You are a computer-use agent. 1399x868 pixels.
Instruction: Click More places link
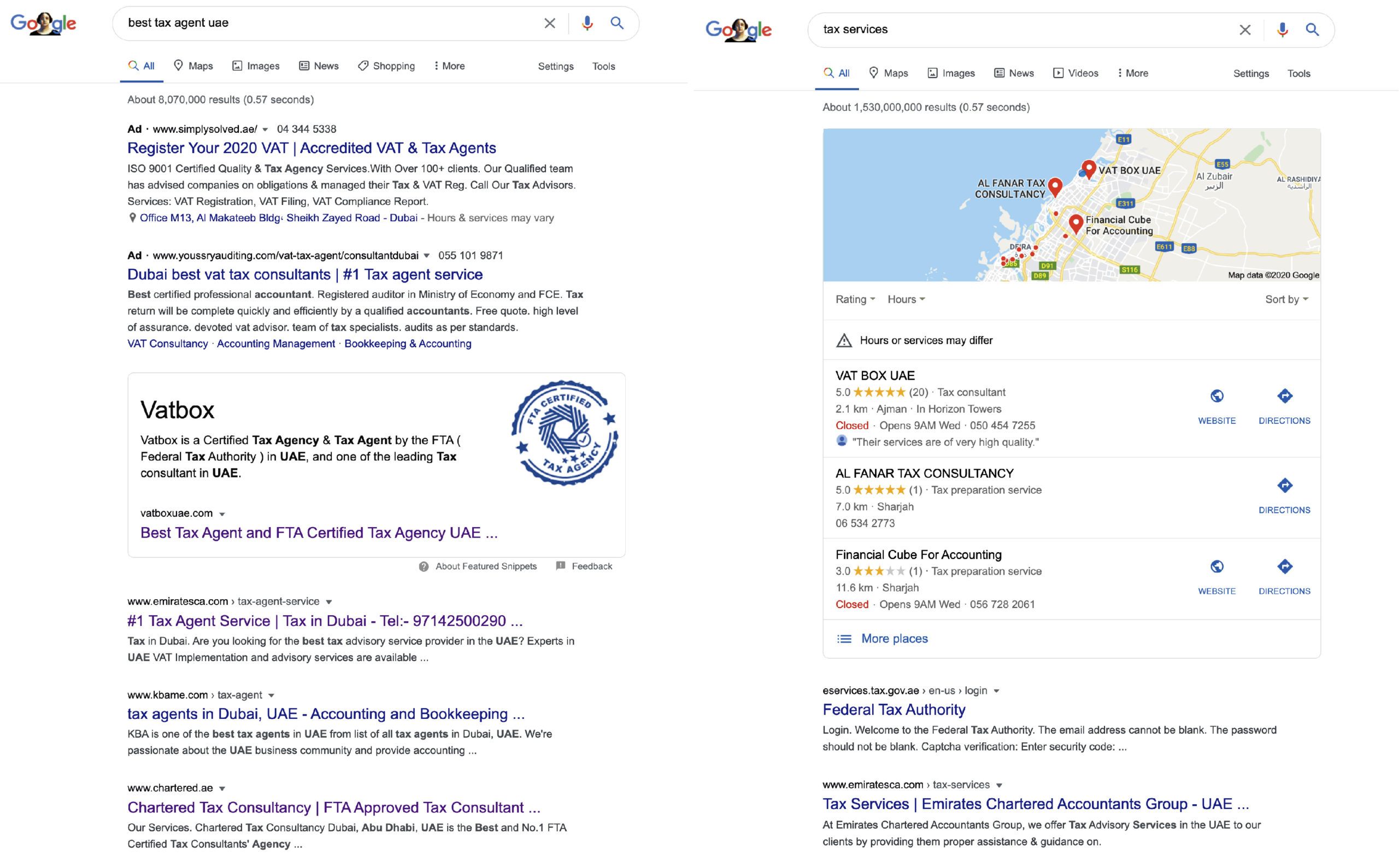pos(894,639)
